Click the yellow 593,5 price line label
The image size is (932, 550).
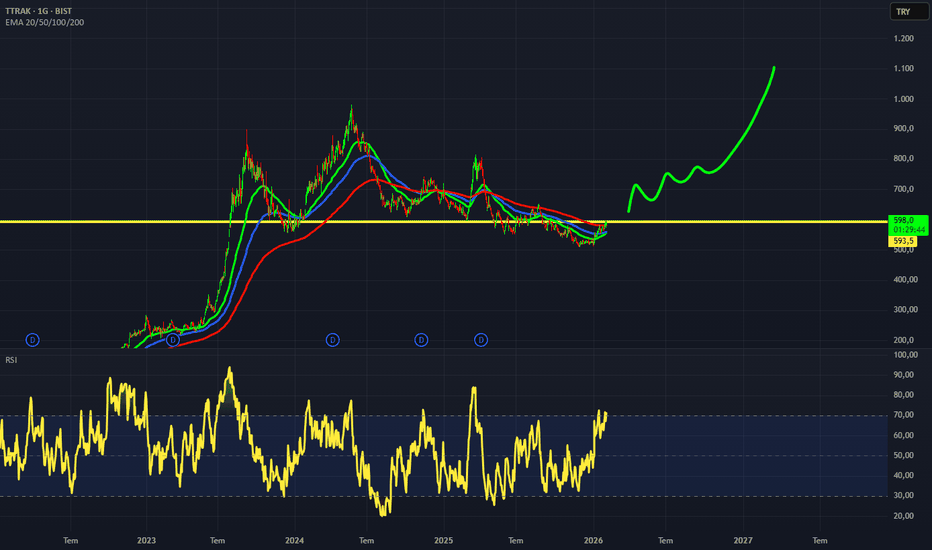tap(903, 241)
